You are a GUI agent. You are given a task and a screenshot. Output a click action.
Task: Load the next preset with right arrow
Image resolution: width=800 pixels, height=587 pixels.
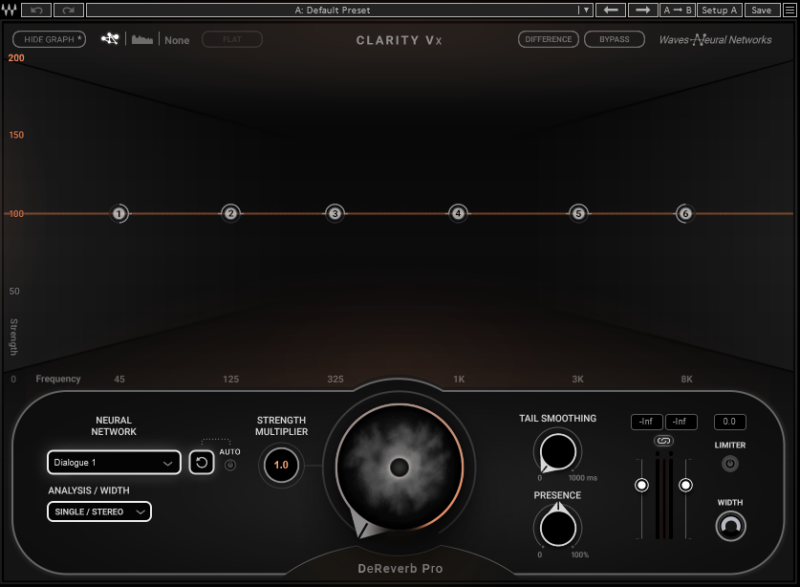tap(642, 10)
